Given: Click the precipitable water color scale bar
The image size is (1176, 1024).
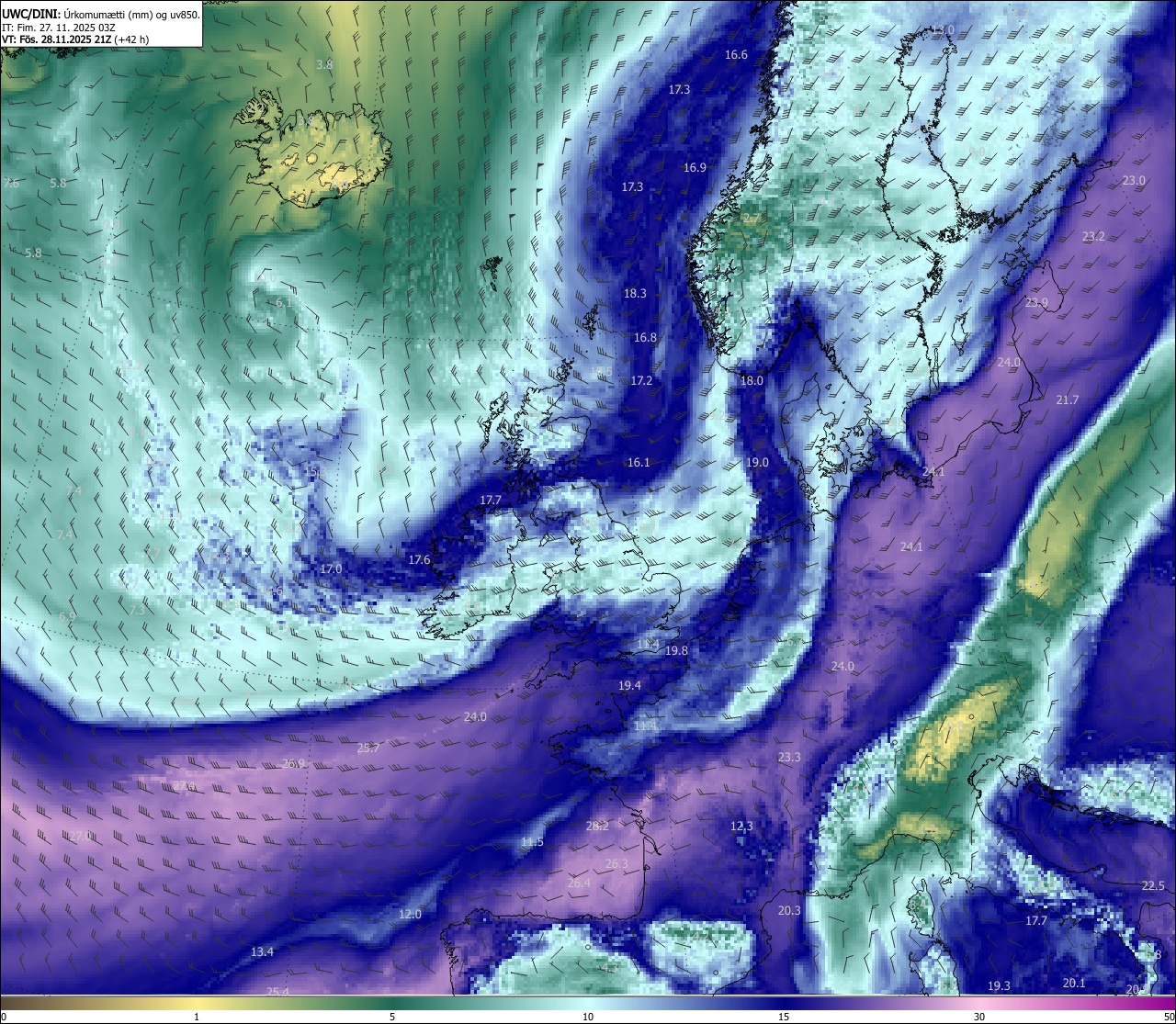Looking at the screenshot, I should click(588, 1003).
